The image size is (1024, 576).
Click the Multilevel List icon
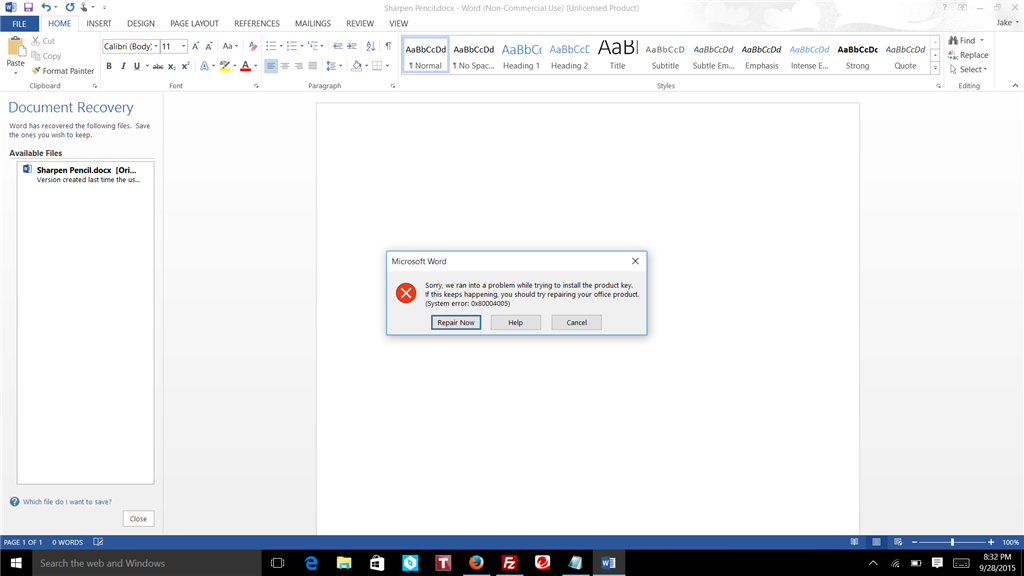click(x=313, y=46)
